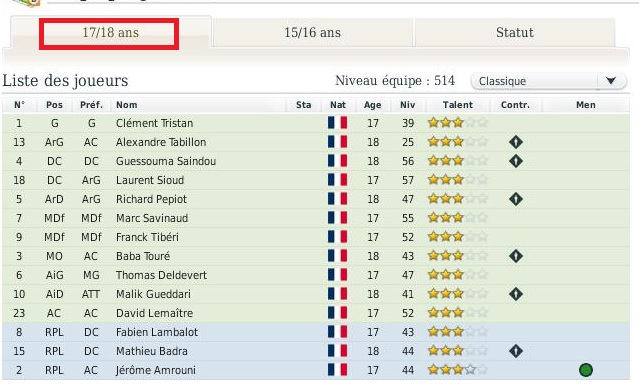Click the French flag for Laurent Sioud

[x=337, y=180]
